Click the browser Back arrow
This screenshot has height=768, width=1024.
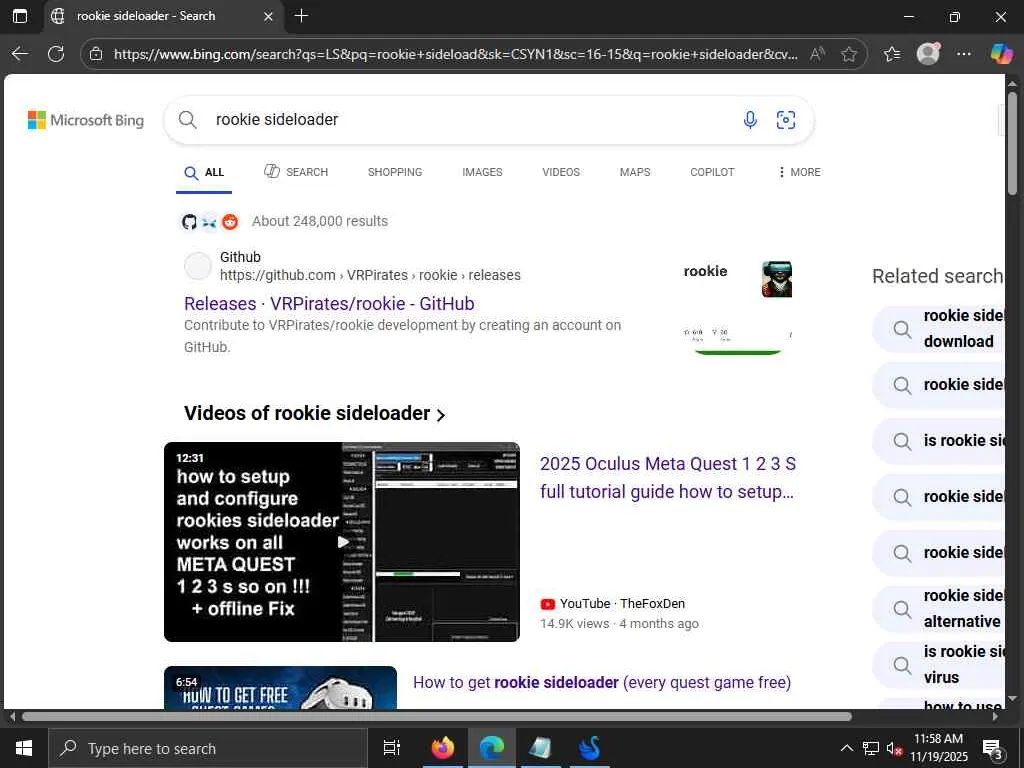click(20, 54)
